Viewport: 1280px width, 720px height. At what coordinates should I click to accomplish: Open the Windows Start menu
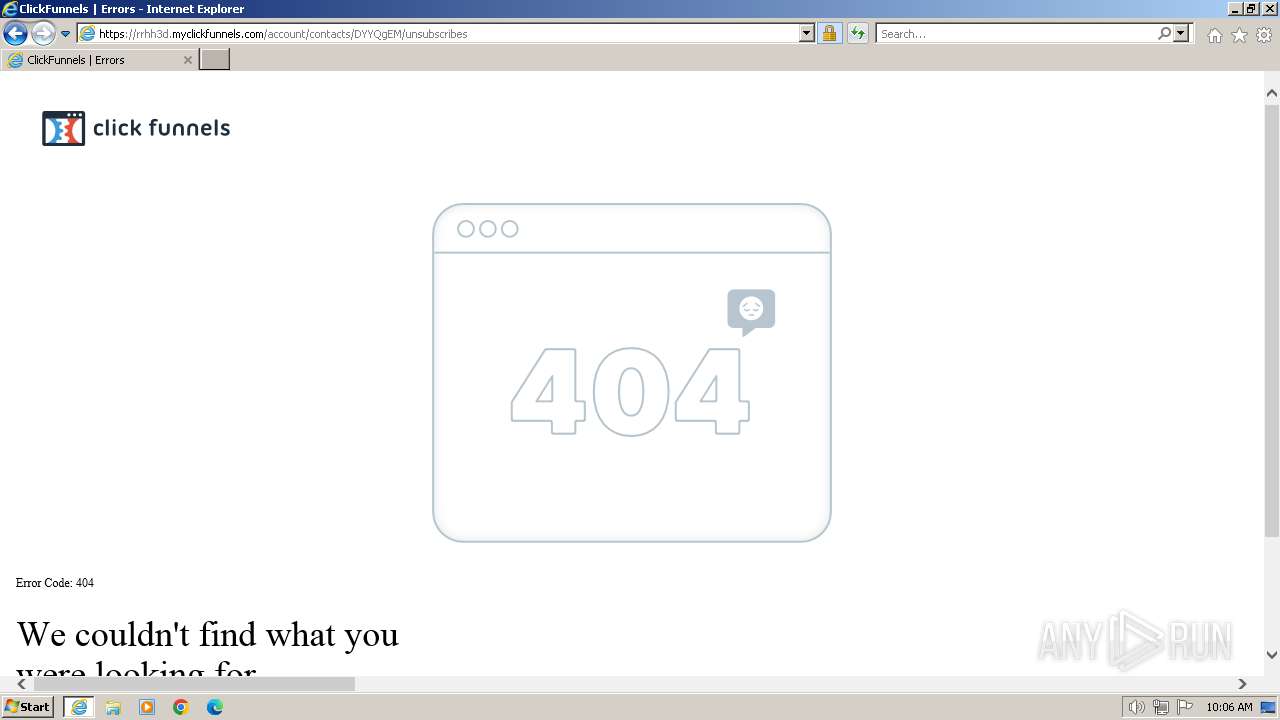pos(27,707)
